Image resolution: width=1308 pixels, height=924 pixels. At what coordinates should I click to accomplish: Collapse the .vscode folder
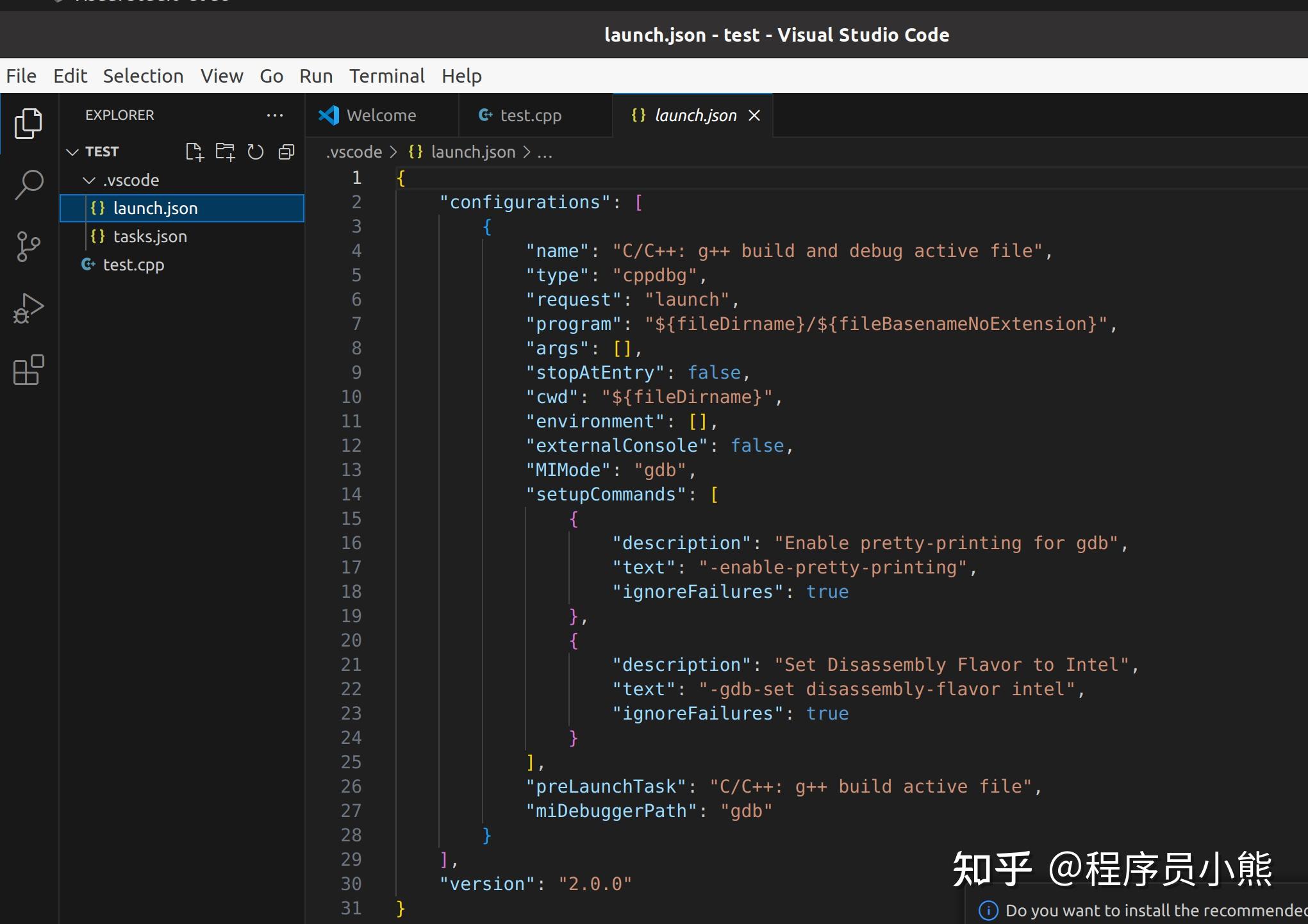click(x=89, y=181)
